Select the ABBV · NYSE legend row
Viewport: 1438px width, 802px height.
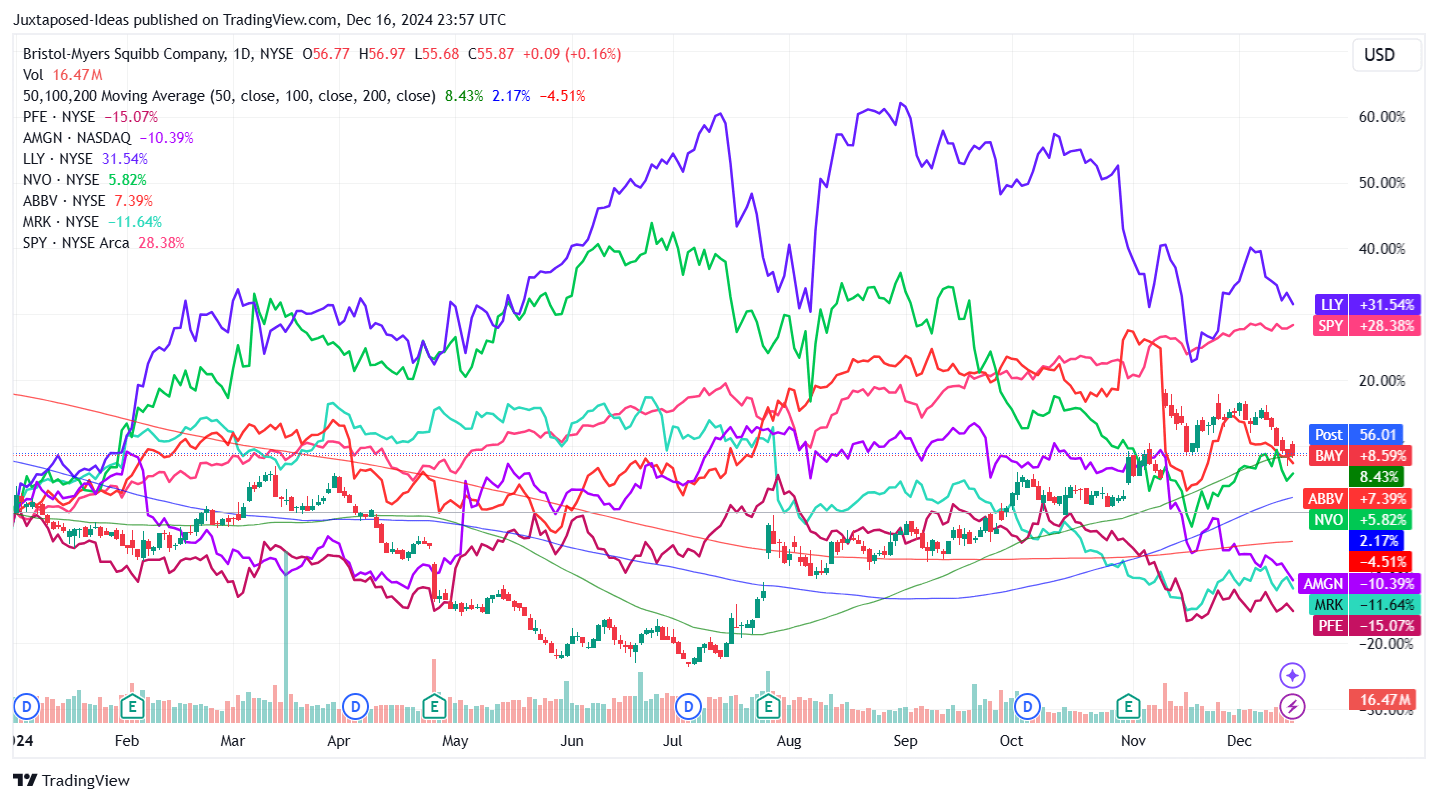click(x=88, y=201)
